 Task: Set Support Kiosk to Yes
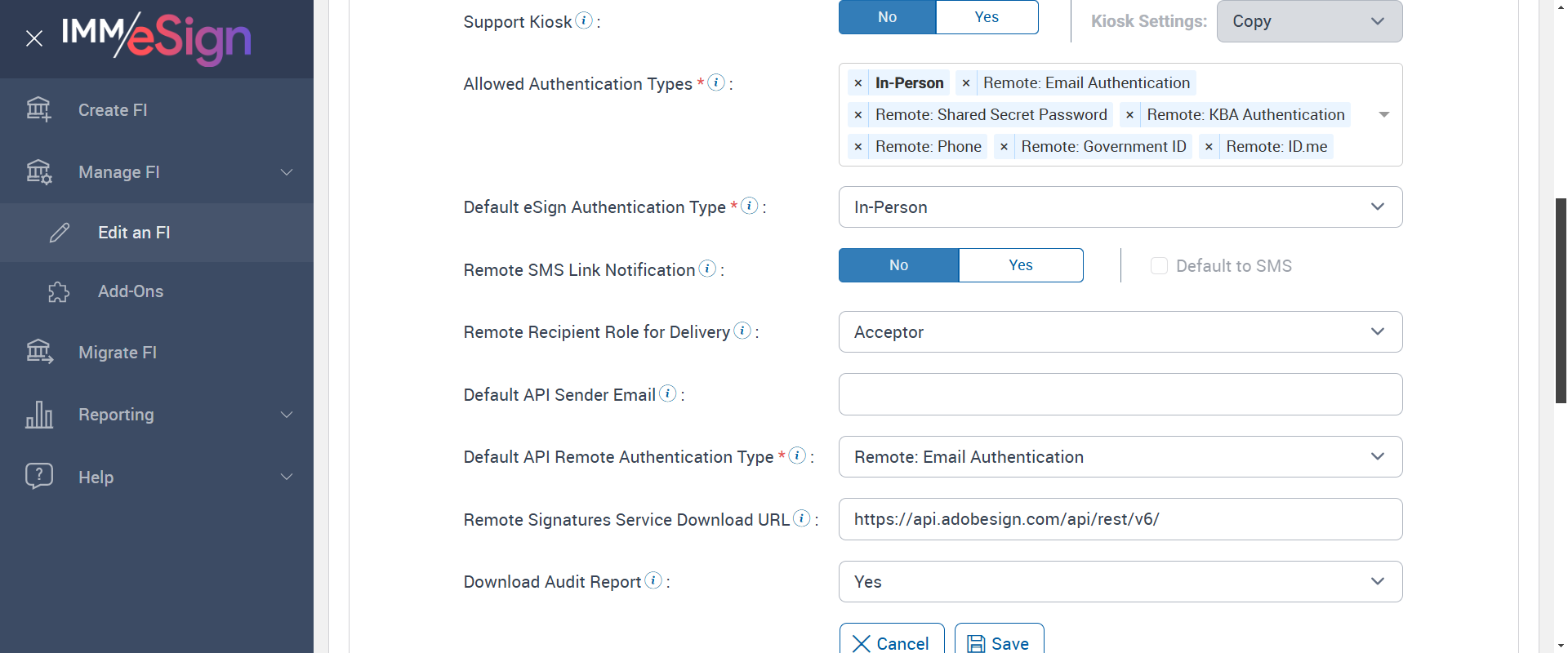click(987, 17)
